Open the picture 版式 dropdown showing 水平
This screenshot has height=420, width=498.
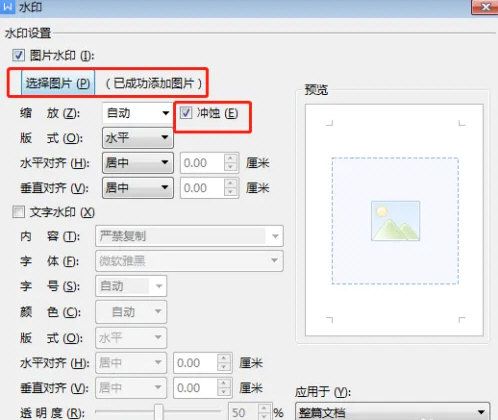[137, 138]
